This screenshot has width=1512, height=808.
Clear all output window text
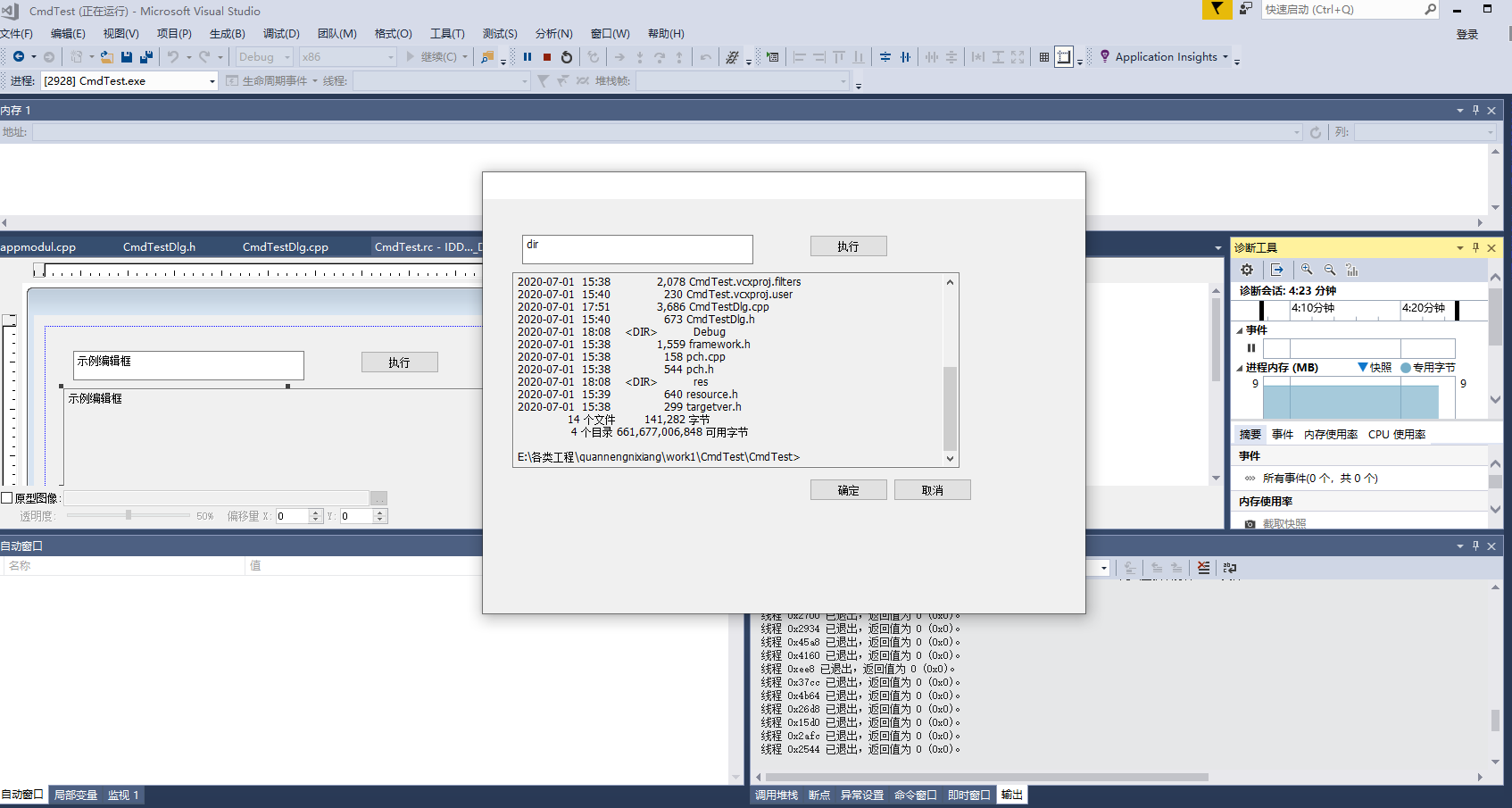(1203, 568)
